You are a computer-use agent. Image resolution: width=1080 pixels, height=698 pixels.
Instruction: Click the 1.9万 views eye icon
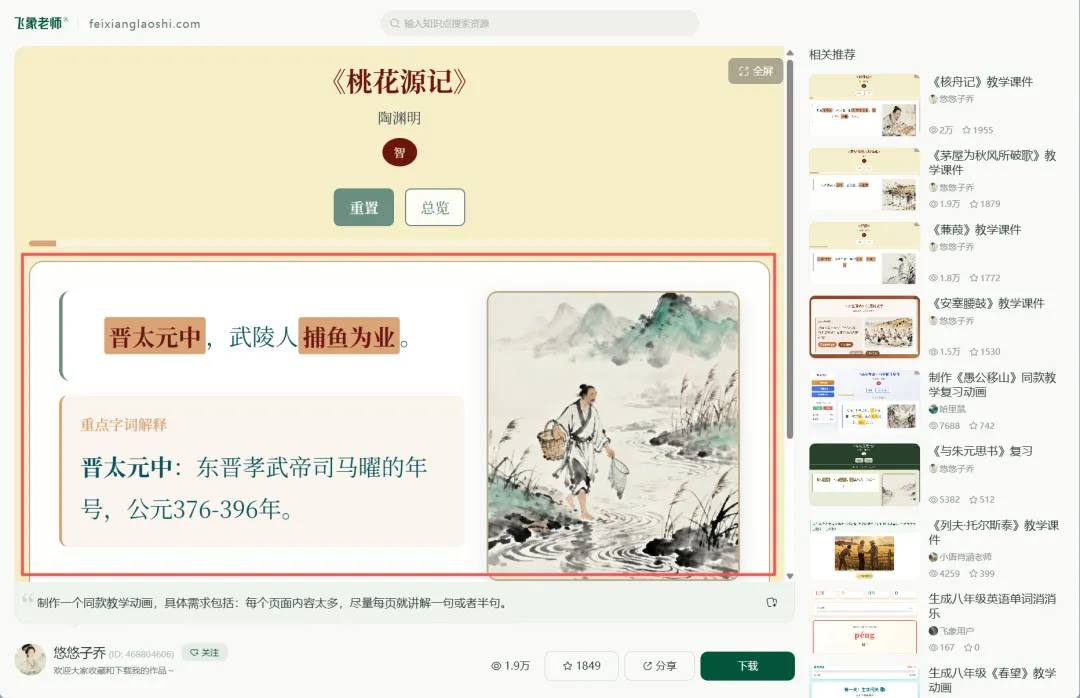coord(496,666)
